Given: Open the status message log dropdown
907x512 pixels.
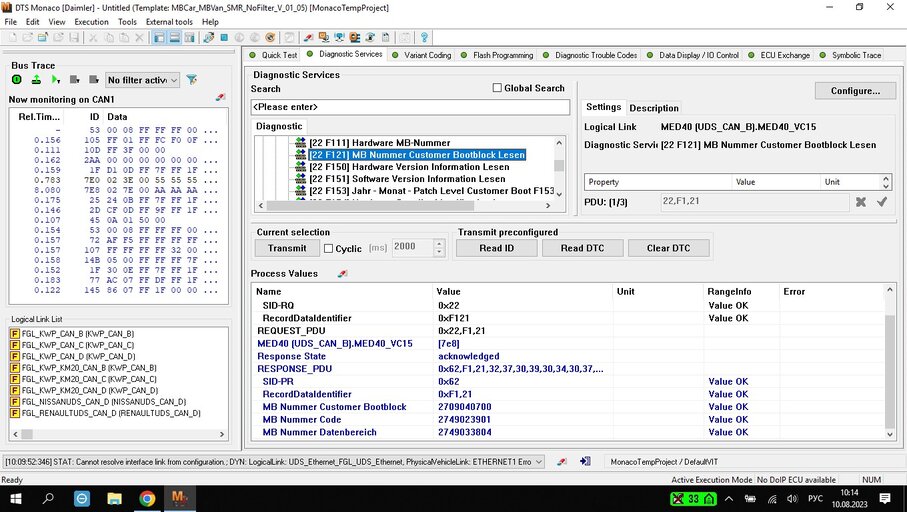Looking at the screenshot, I should (x=539, y=462).
